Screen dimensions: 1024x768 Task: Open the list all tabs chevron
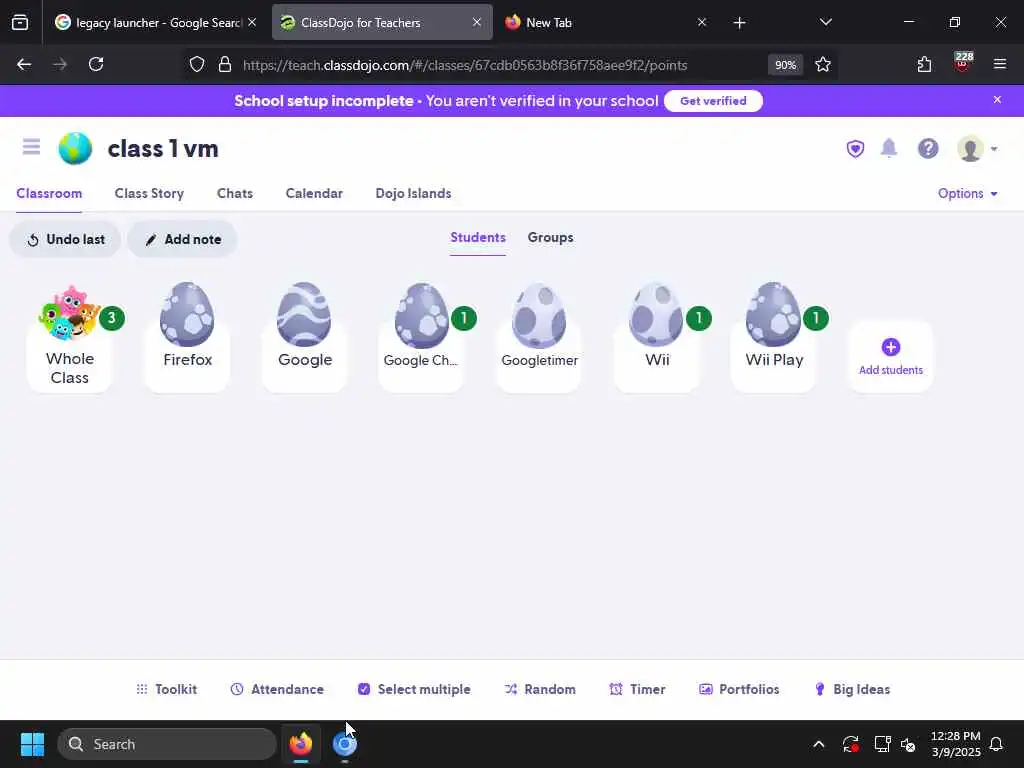pyautogui.click(x=825, y=22)
